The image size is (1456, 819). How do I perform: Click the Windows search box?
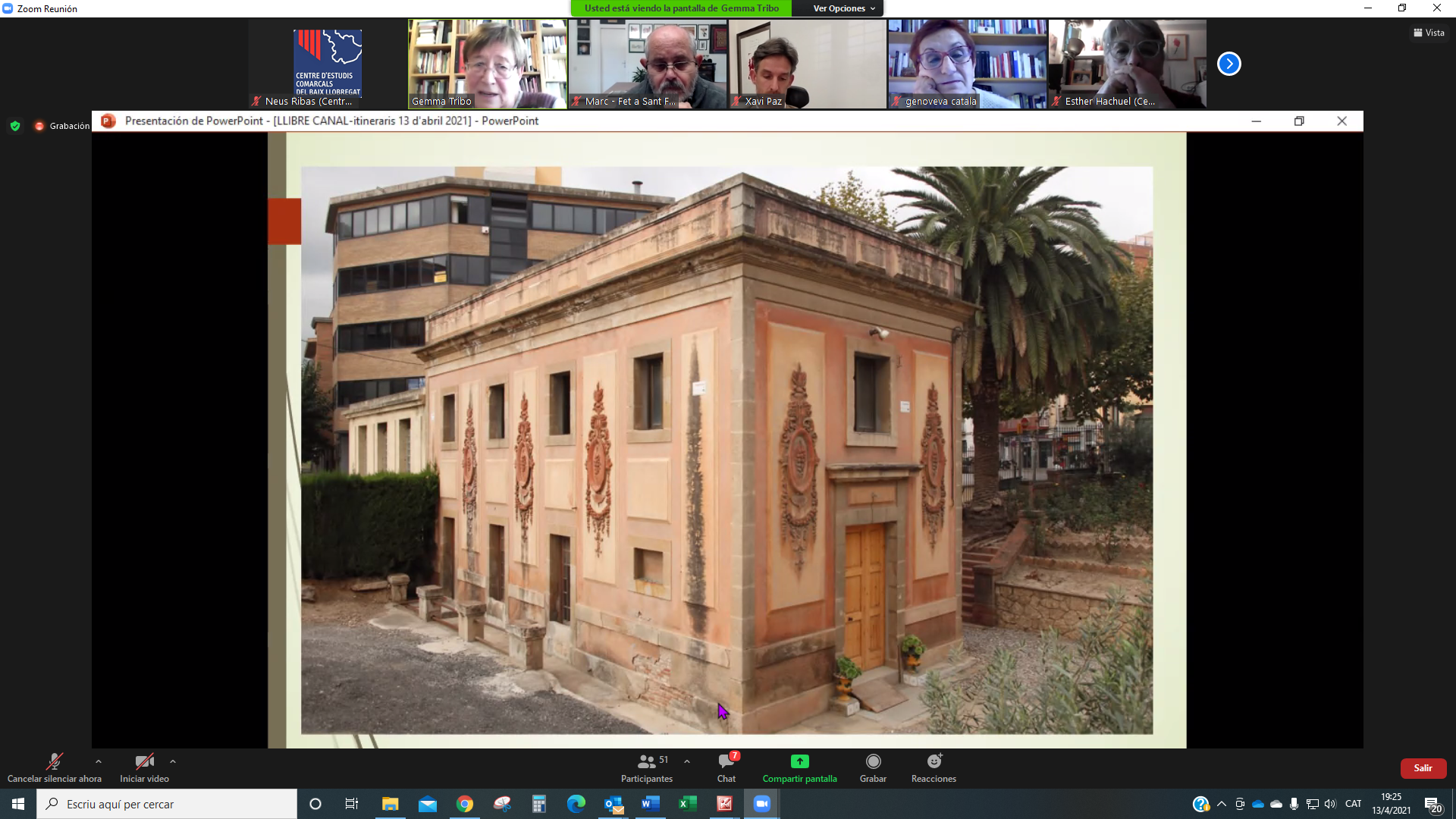point(167,804)
